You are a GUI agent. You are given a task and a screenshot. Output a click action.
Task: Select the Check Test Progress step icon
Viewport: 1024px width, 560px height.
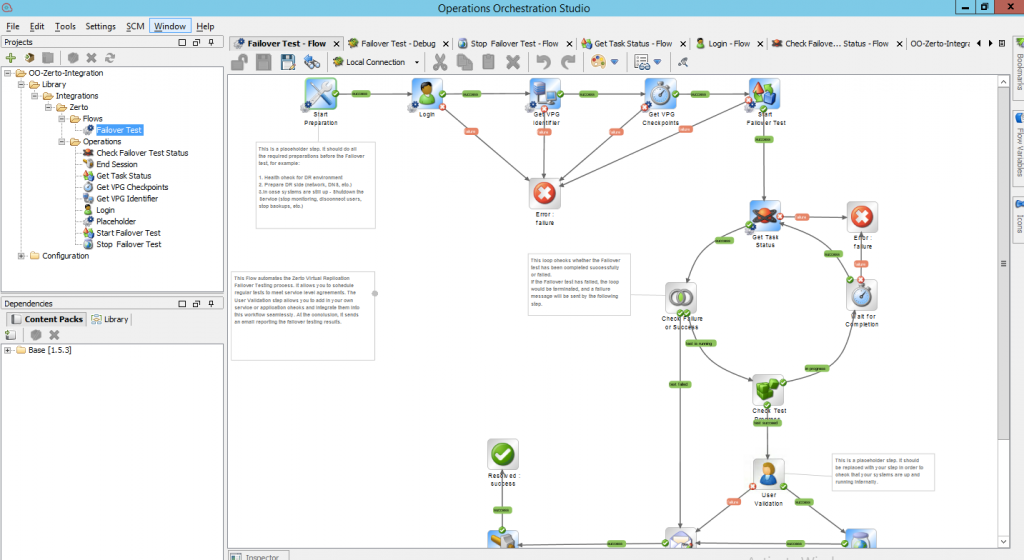point(768,390)
